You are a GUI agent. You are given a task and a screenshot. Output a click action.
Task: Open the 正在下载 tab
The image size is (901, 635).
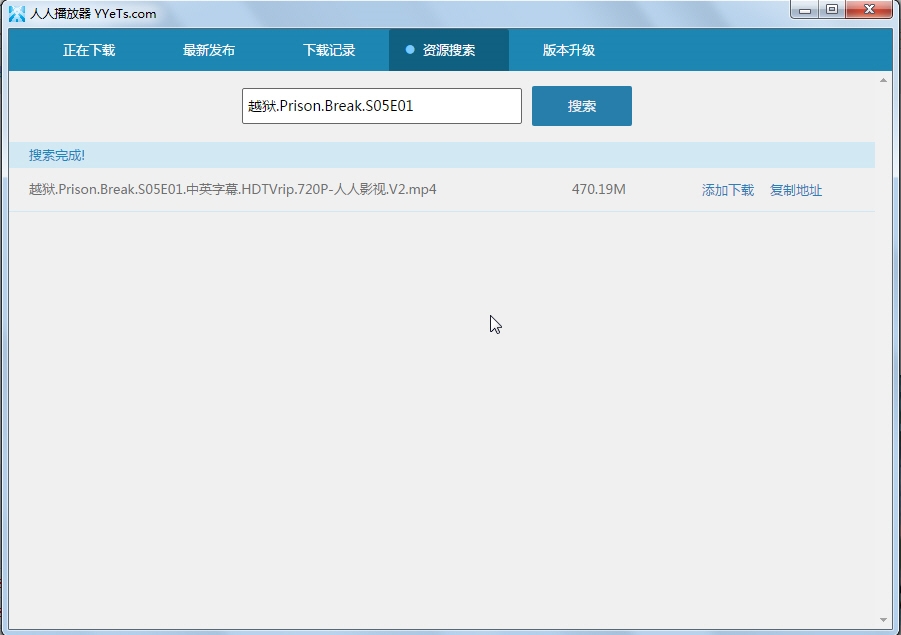[x=89, y=50]
